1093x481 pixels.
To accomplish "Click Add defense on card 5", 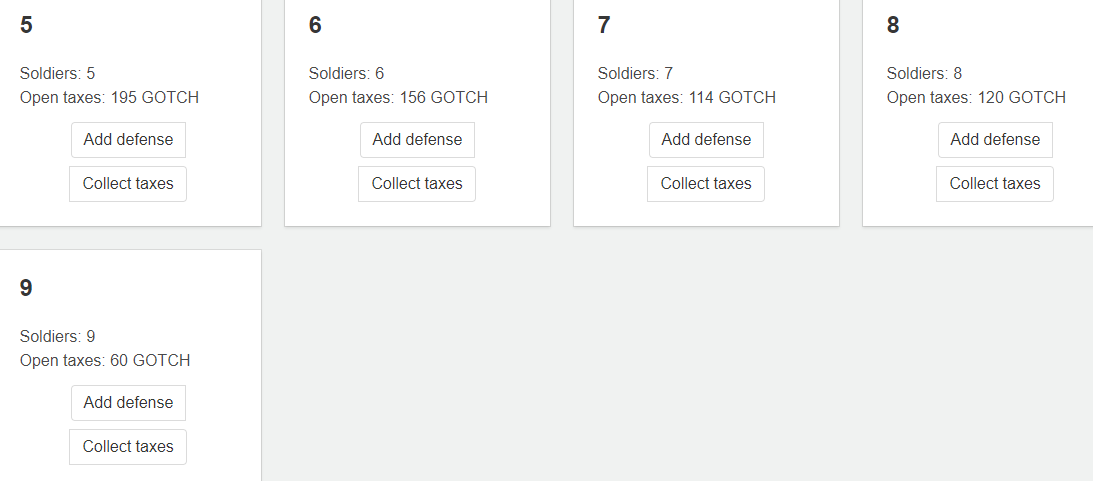I will click(128, 140).
